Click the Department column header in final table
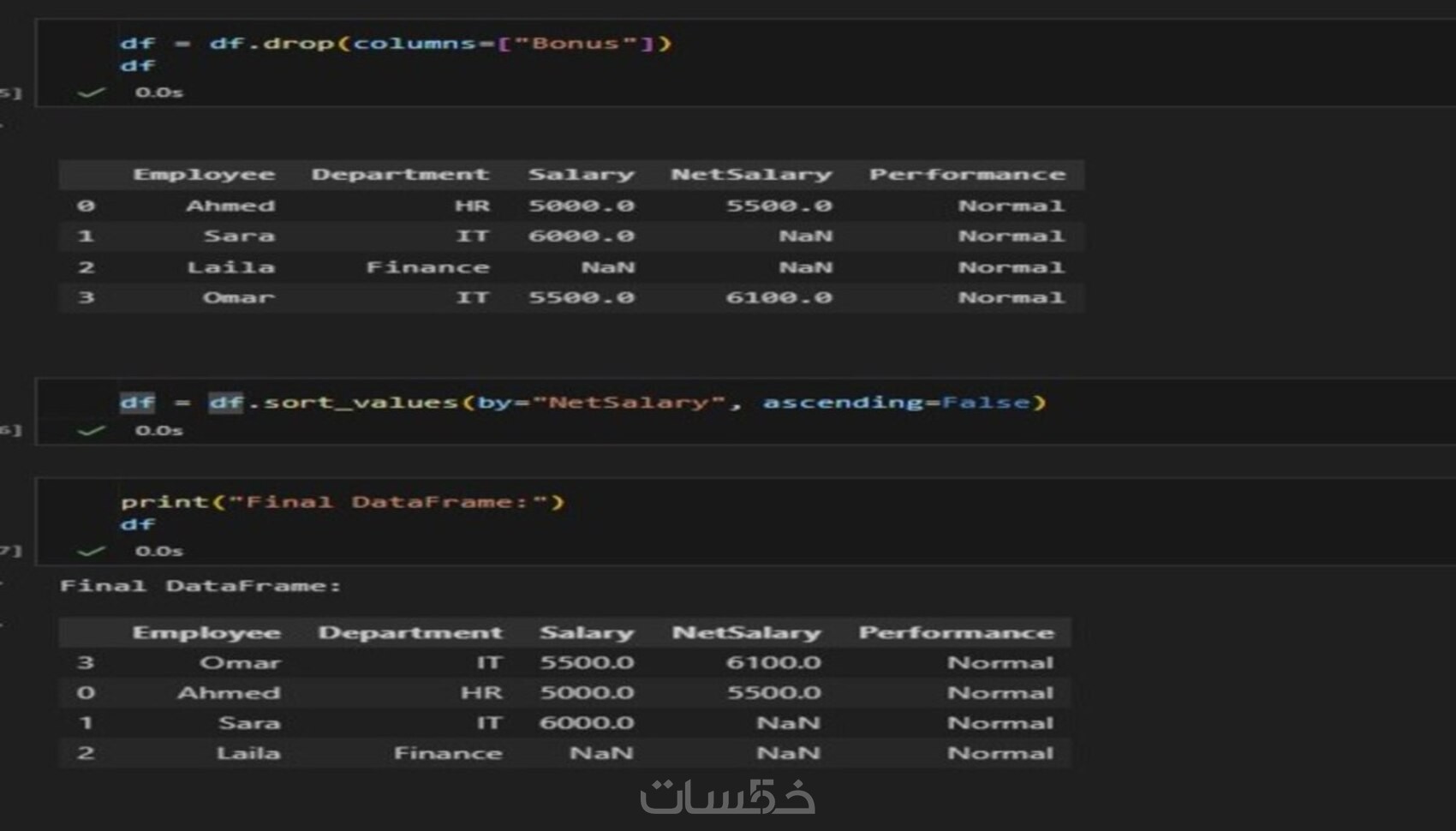Viewport: 1456px width, 831px height. (410, 632)
